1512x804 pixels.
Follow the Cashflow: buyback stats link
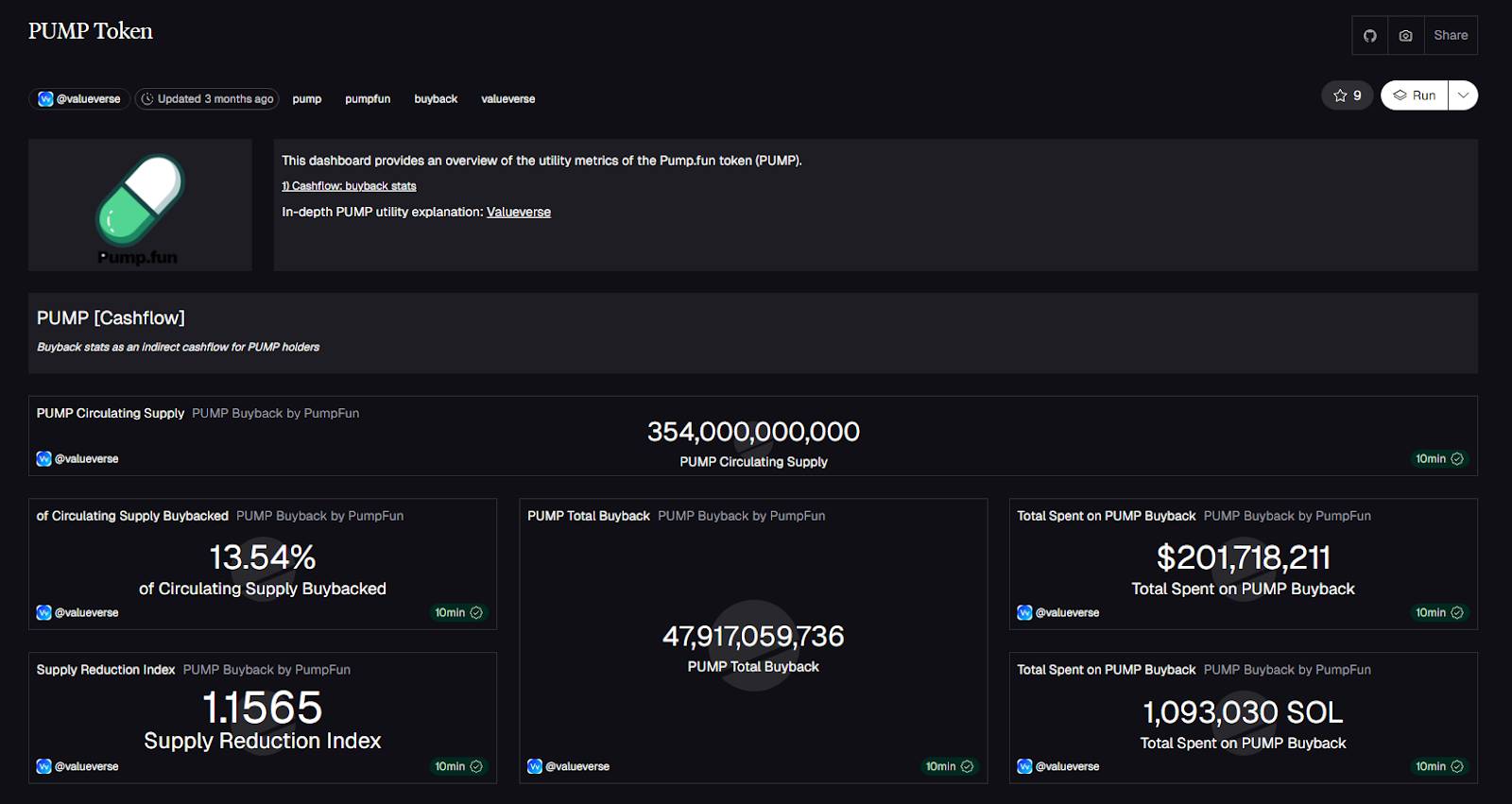point(349,186)
